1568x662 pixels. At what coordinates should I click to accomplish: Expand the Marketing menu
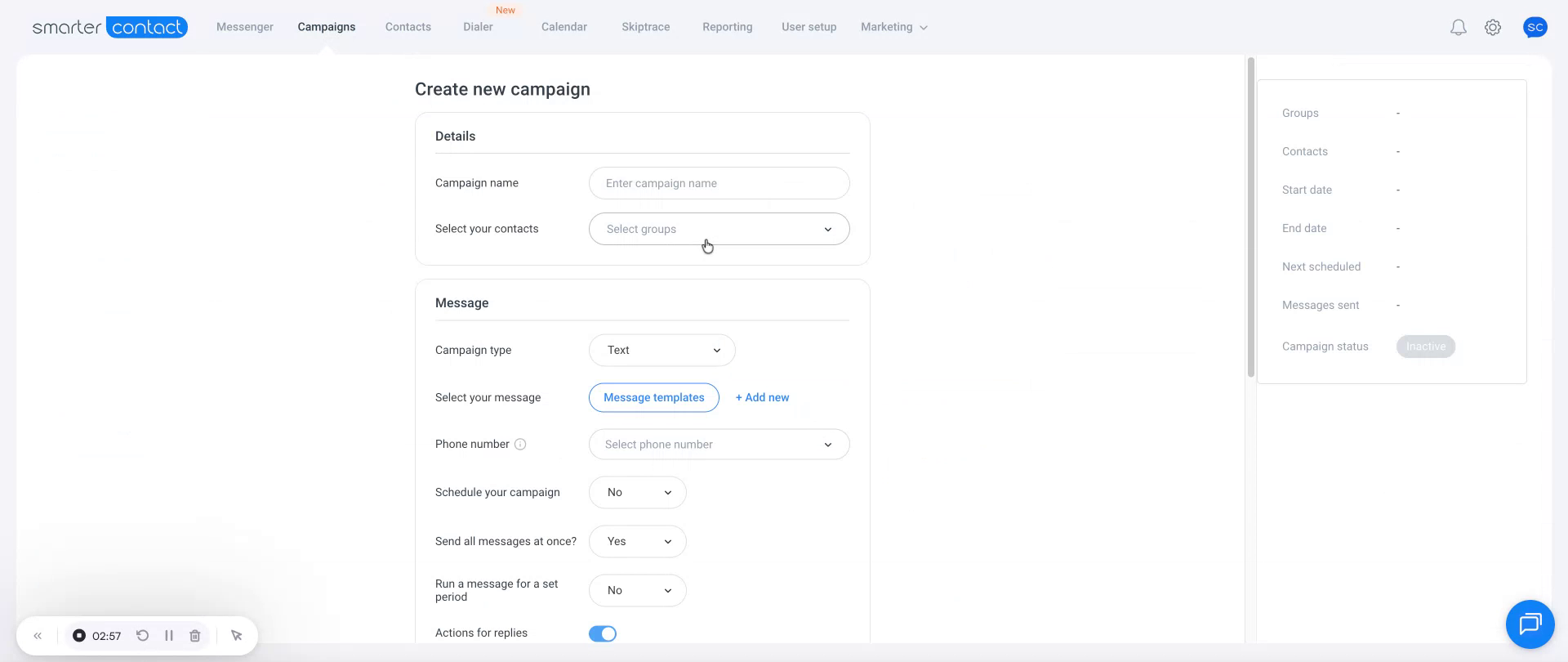[893, 27]
